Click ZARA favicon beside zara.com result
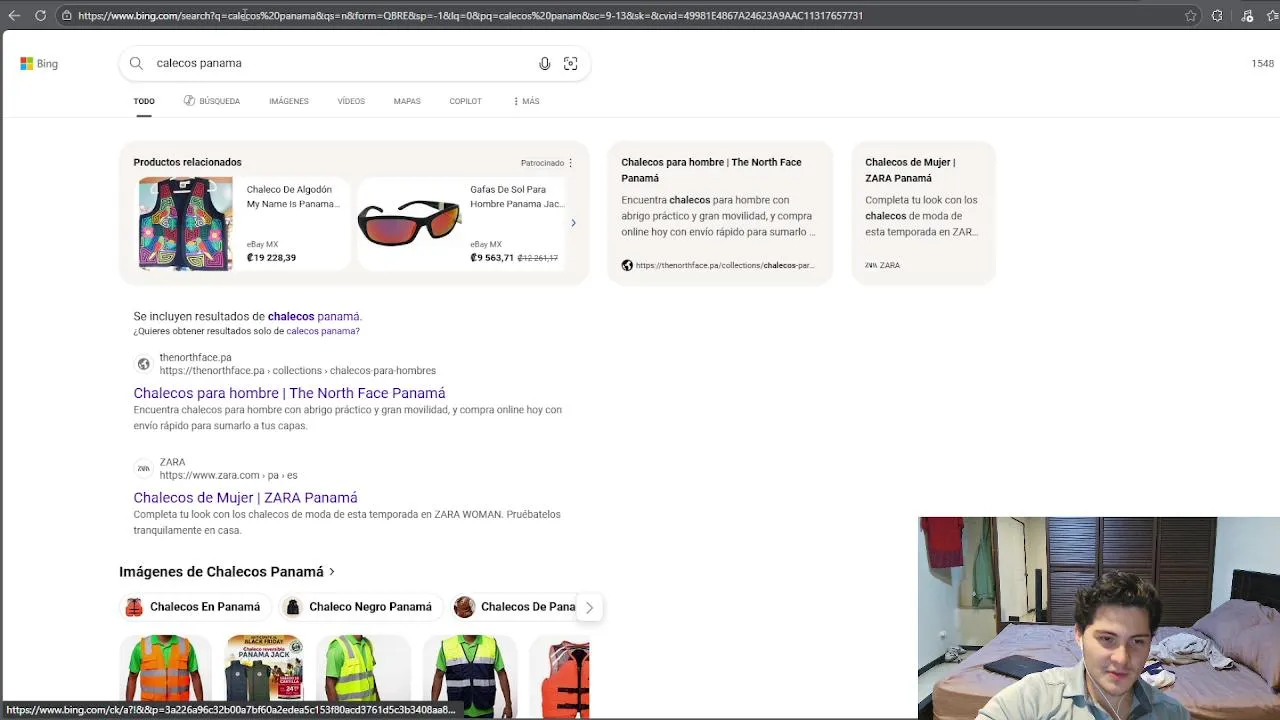The width and height of the screenshot is (1280, 720). point(143,468)
